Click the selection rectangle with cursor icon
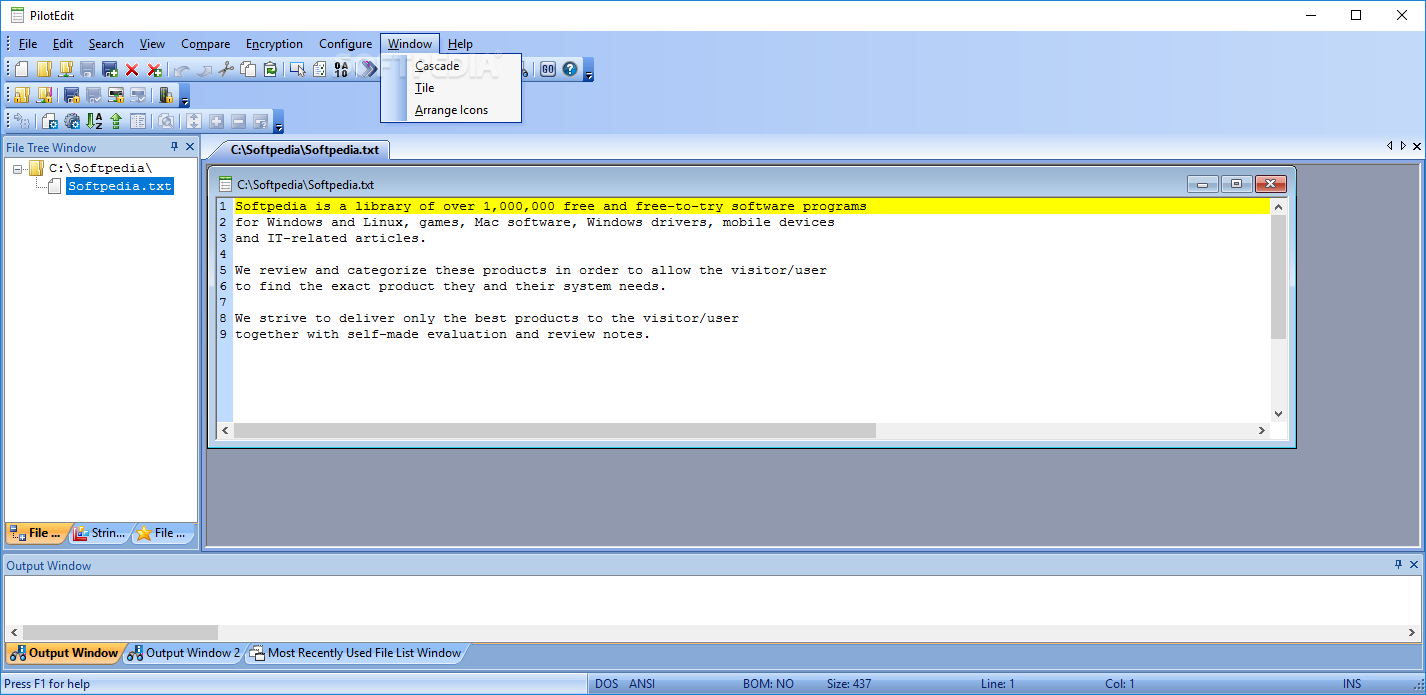The image size is (1426, 695). tap(297, 69)
